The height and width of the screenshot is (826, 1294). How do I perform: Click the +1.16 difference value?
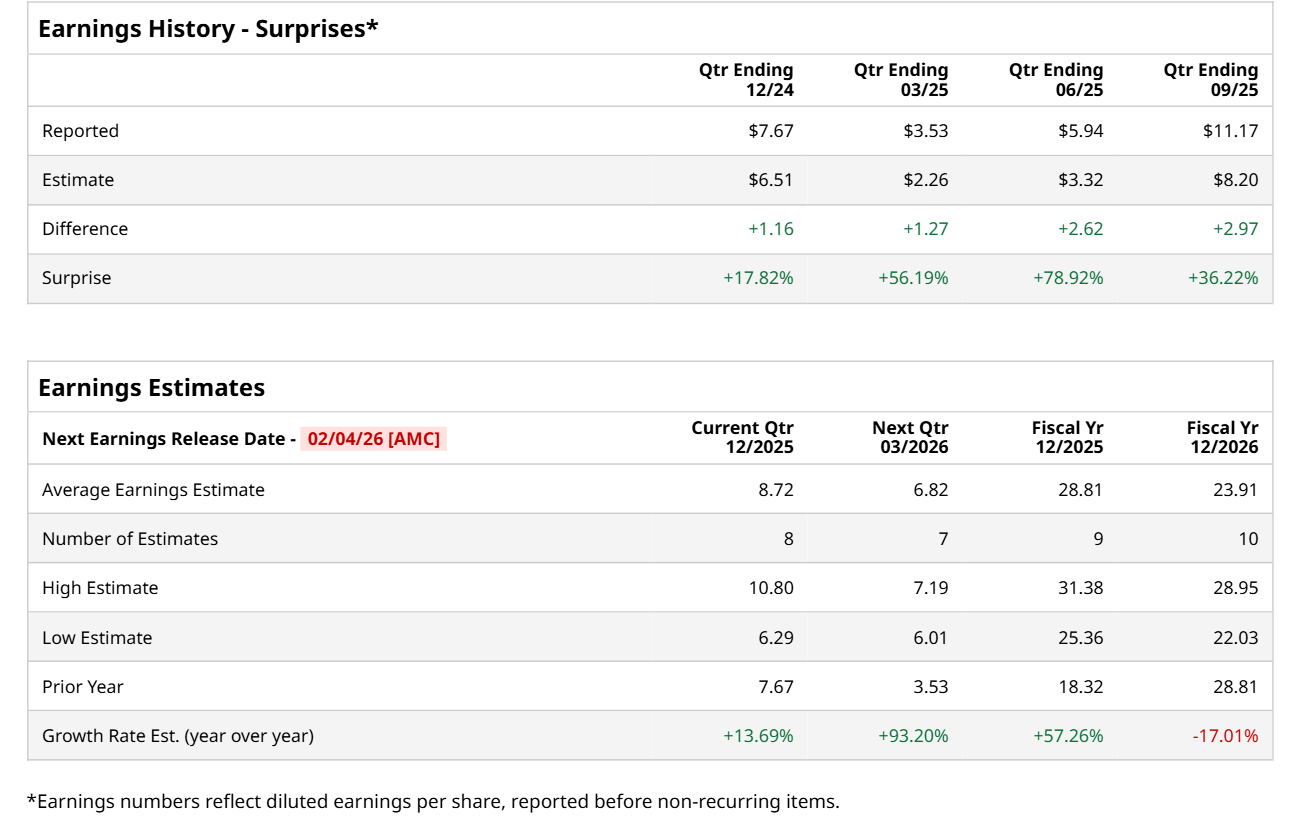(770, 229)
